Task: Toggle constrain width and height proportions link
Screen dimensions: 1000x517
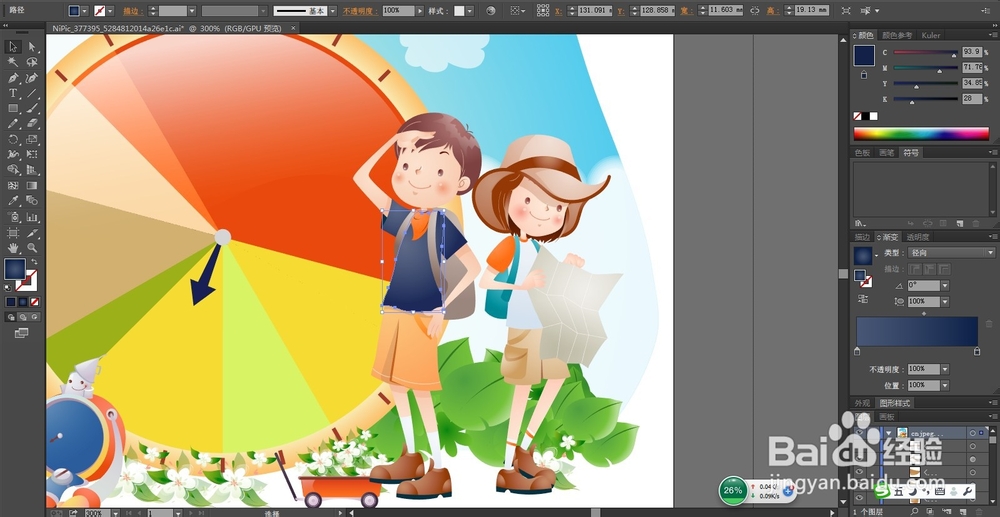Action: (755, 11)
